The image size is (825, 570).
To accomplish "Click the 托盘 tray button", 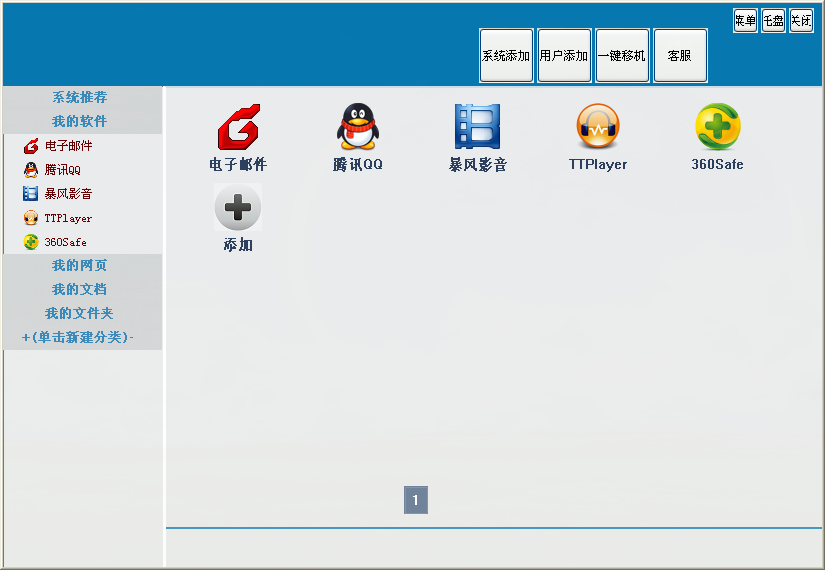I will 773,21.
